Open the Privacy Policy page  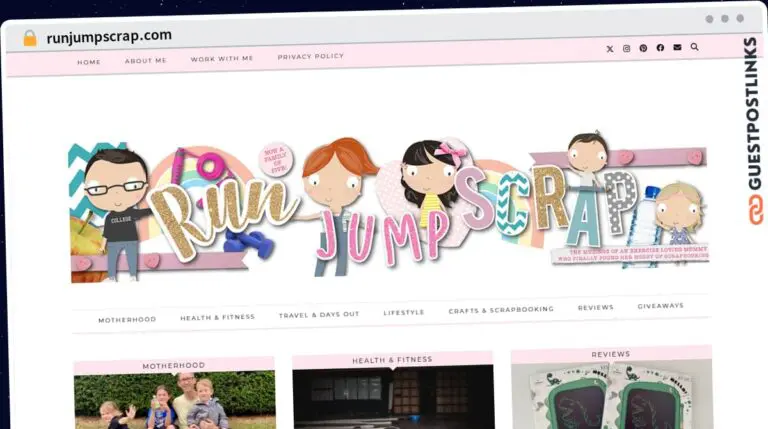coord(311,57)
